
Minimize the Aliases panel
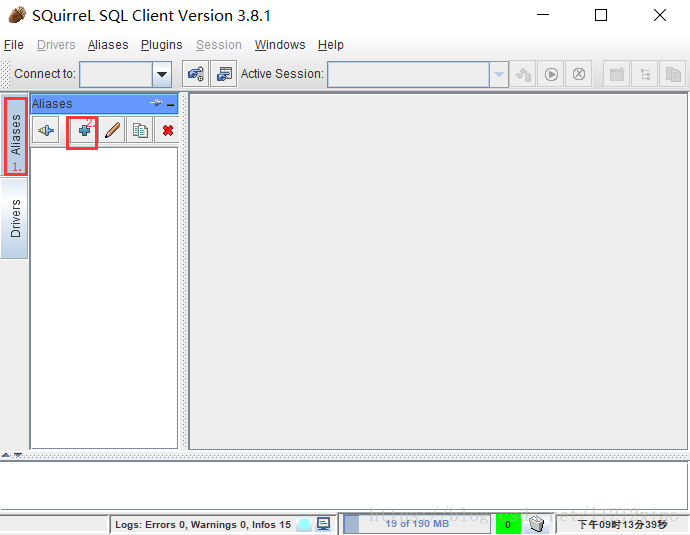(x=171, y=104)
